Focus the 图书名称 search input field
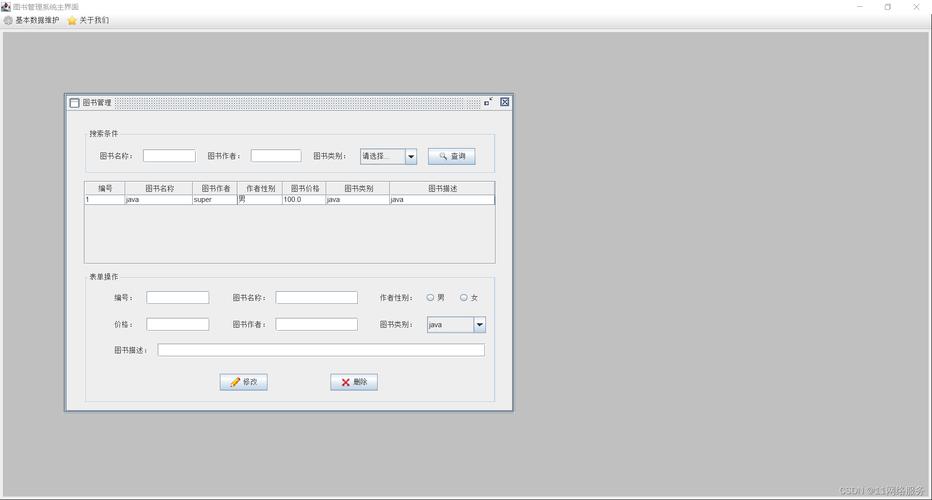The image size is (932, 500). pyautogui.click(x=169, y=156)
